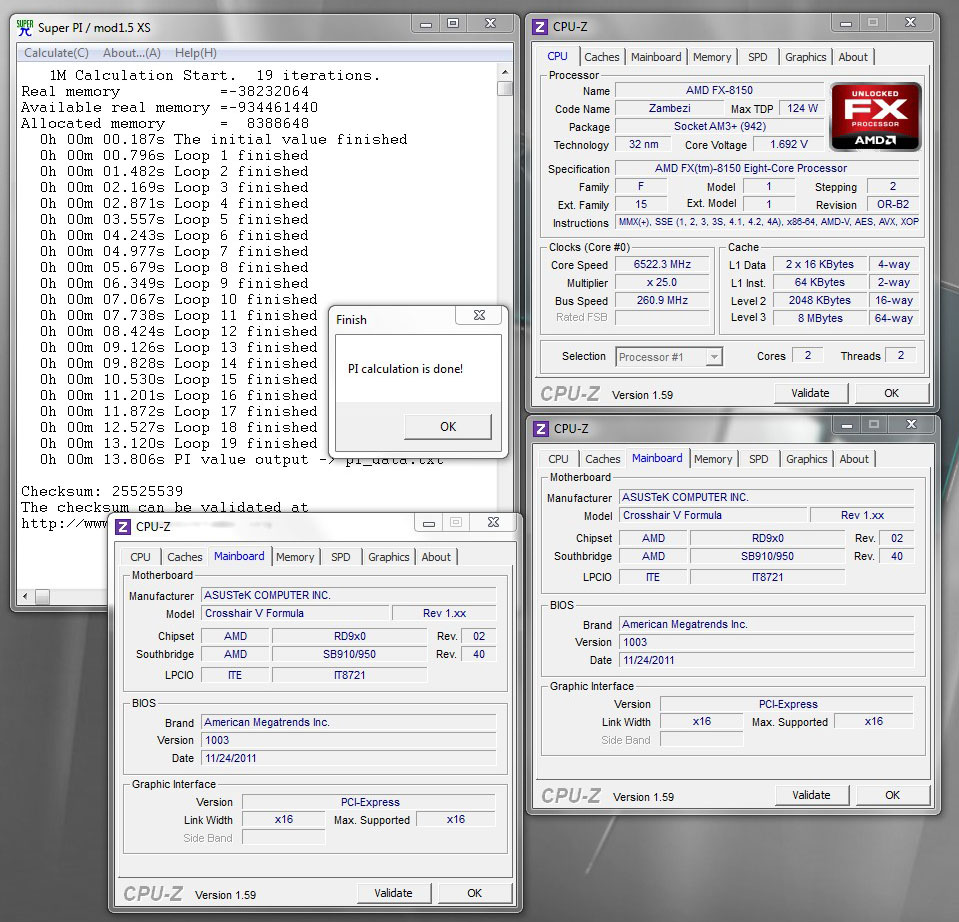Open Caches tab in bottom-left CPU-Z window
The height and width of the screenshot is (922, 959).
[x=185, y=557]
